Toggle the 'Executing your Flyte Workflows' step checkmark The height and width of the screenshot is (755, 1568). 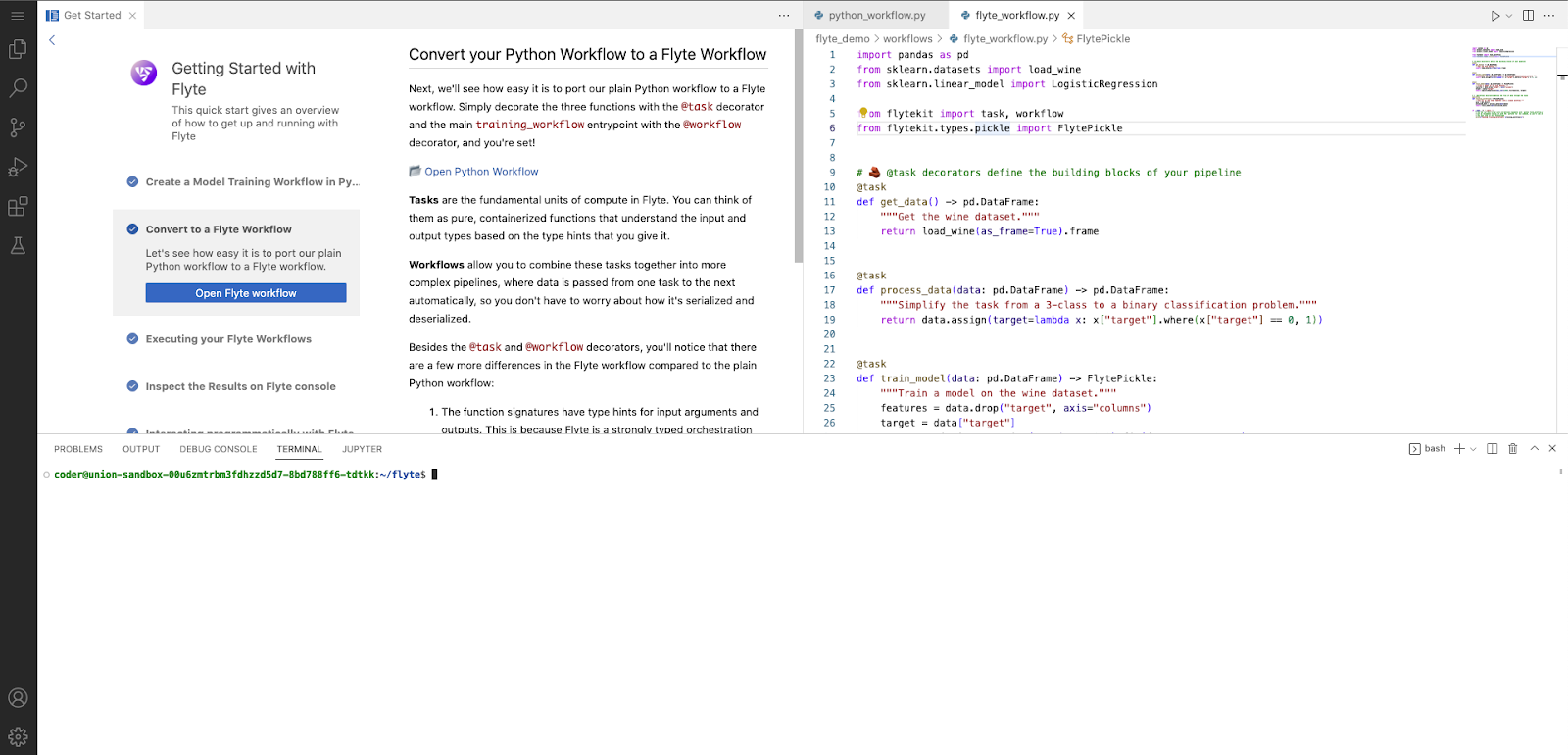click(x=132, y=339)
